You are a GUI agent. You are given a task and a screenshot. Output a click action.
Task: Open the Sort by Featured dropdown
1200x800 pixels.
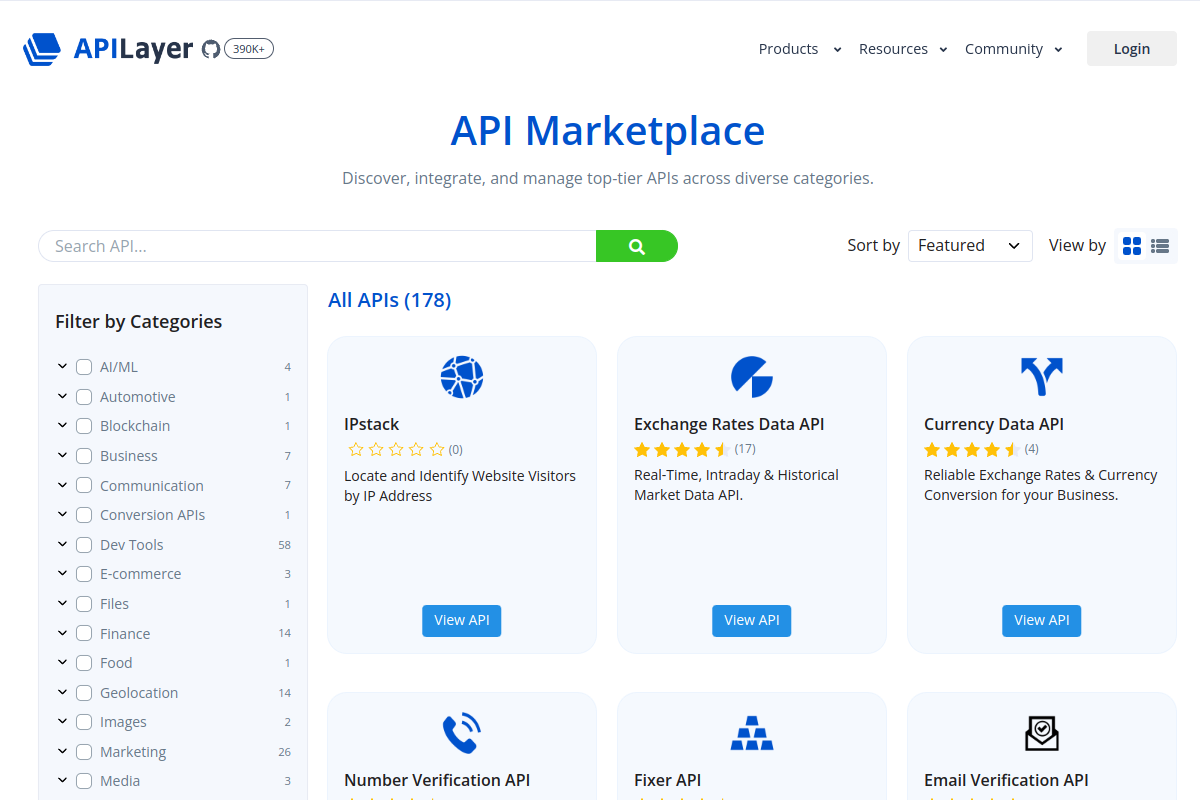(970, 246)
